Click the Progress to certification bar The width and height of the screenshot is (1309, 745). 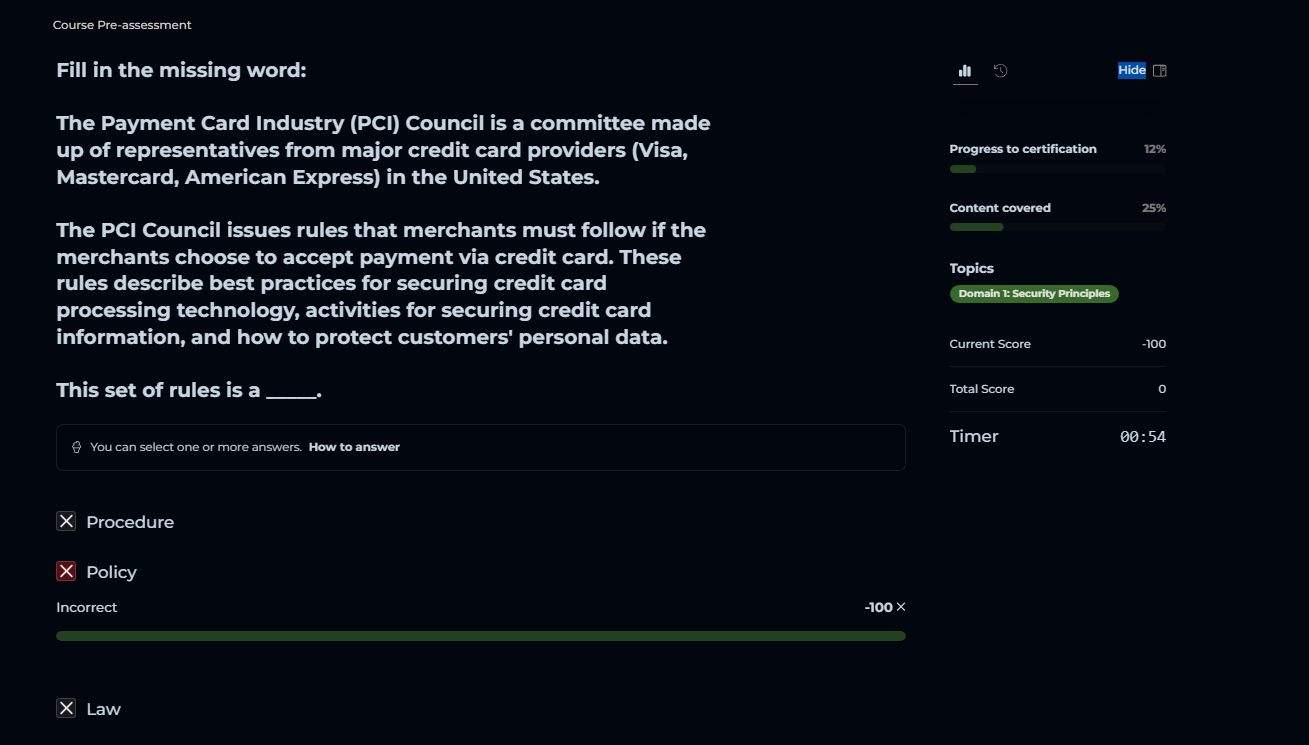[x=1057, y=169]
